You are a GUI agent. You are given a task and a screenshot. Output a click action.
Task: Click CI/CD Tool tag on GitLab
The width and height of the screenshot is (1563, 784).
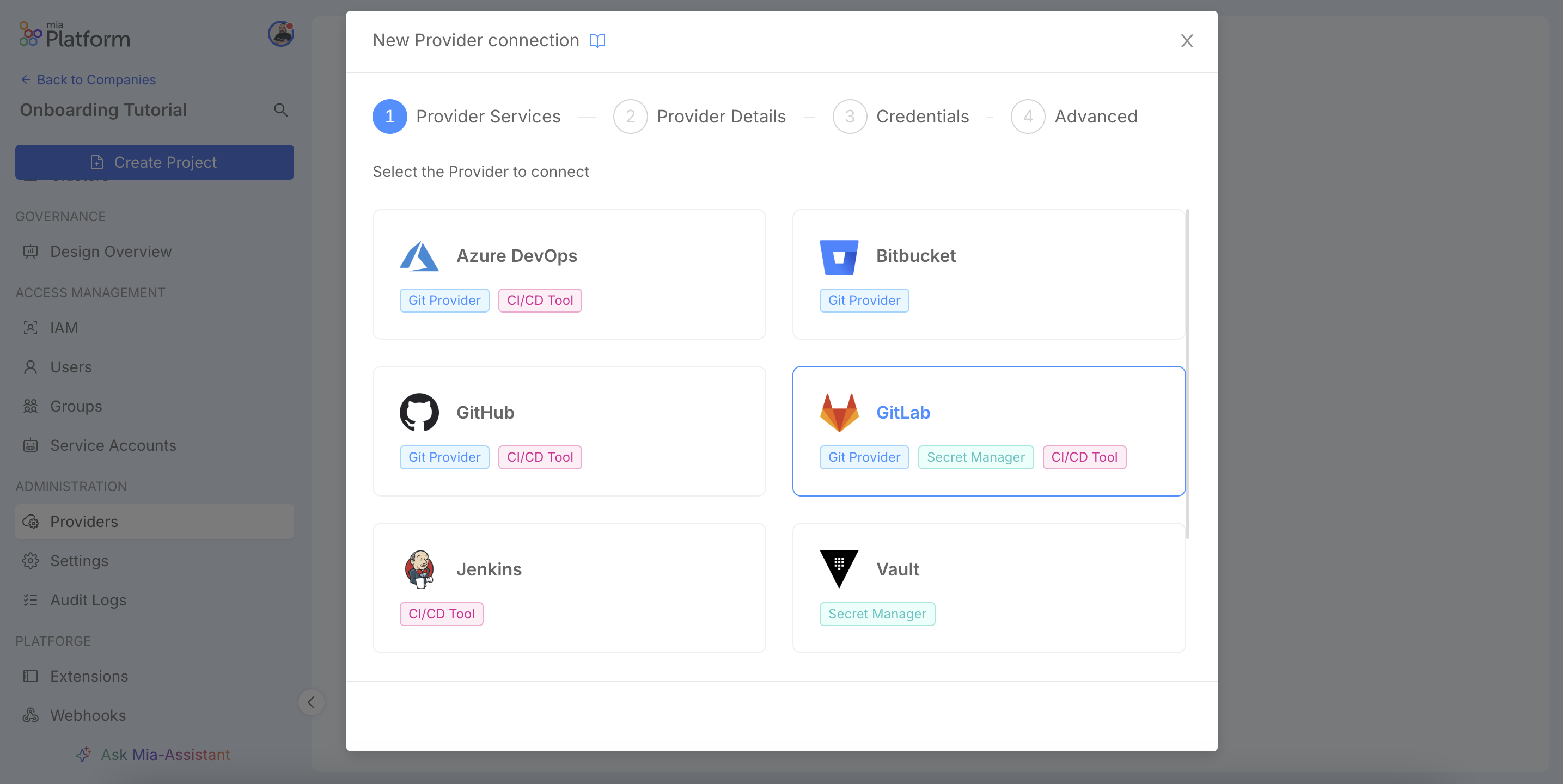tap(1084, 457)
